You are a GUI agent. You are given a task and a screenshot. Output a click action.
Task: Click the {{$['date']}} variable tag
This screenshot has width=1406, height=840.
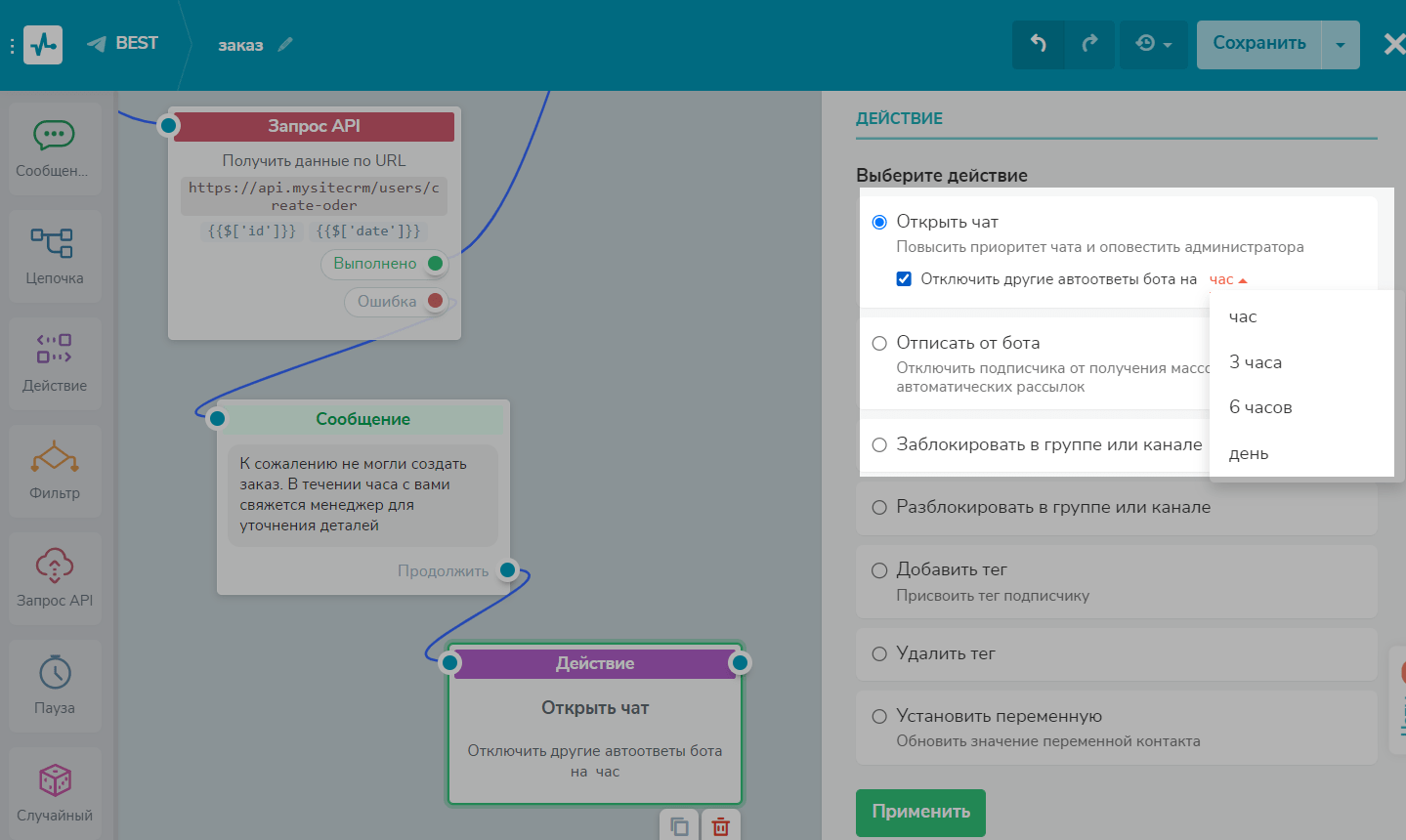[x=368, y=231]
